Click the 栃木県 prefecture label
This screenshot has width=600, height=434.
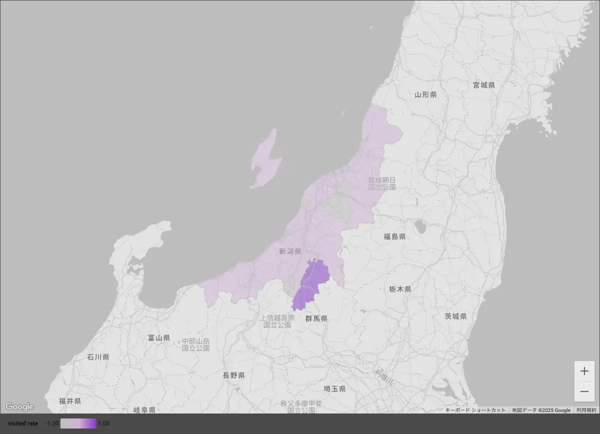pos(400,288)
